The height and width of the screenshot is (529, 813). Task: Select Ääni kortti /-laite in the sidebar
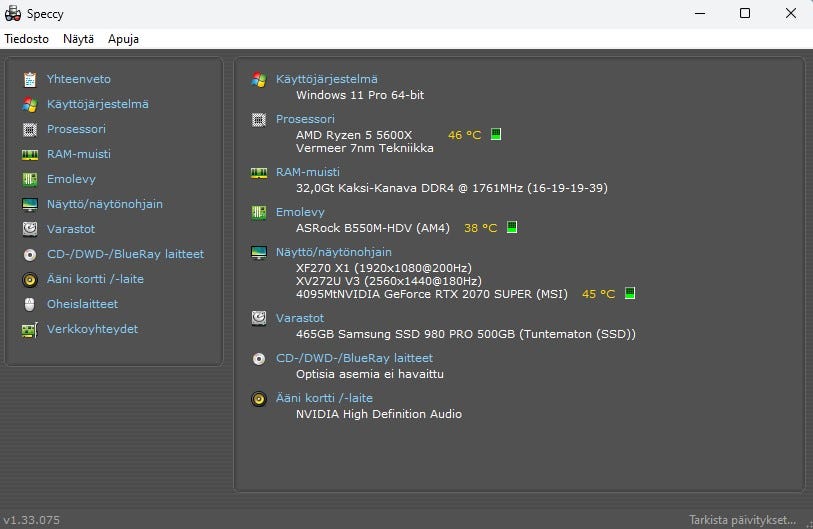(x=95, y=279)
